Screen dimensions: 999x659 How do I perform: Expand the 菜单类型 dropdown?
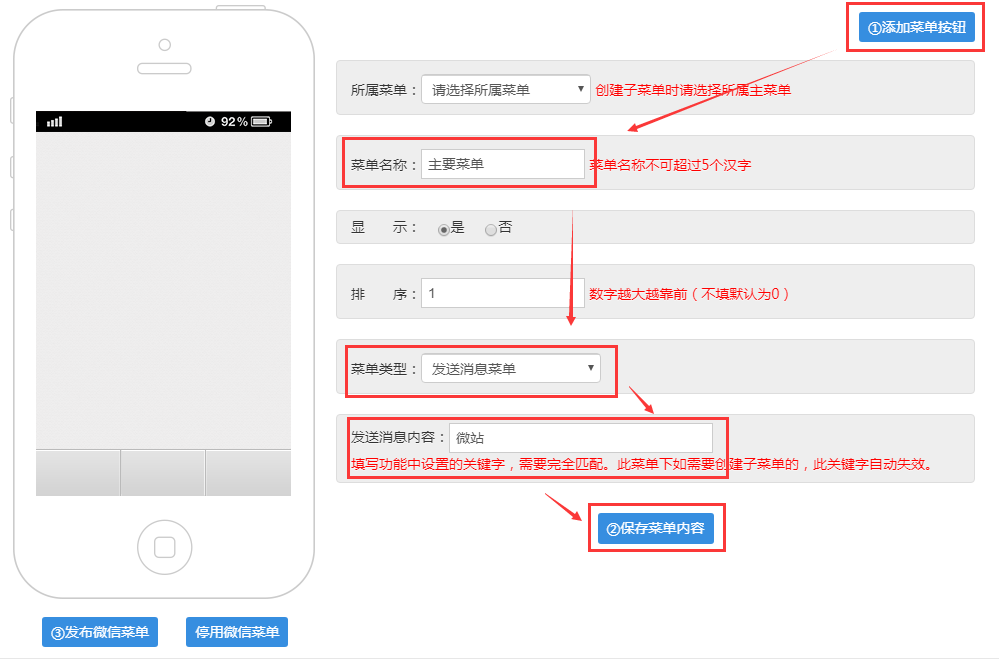510,369
